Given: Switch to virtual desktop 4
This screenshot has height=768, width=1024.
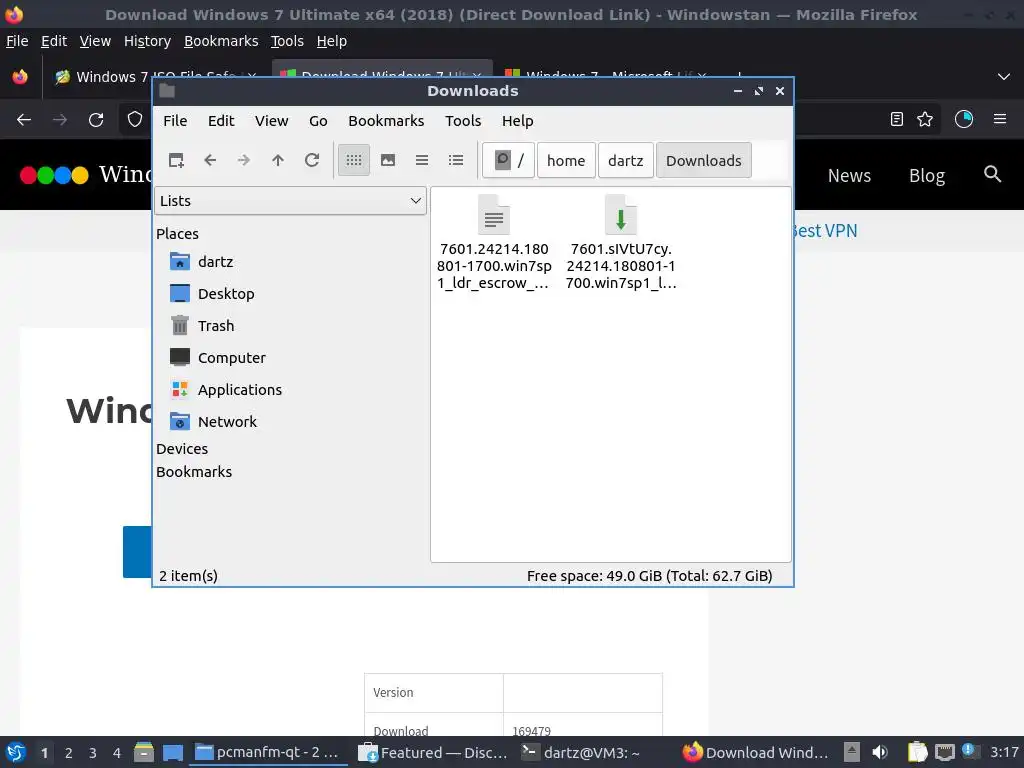Looking at the screenshot, I should (x=117, y=753).
